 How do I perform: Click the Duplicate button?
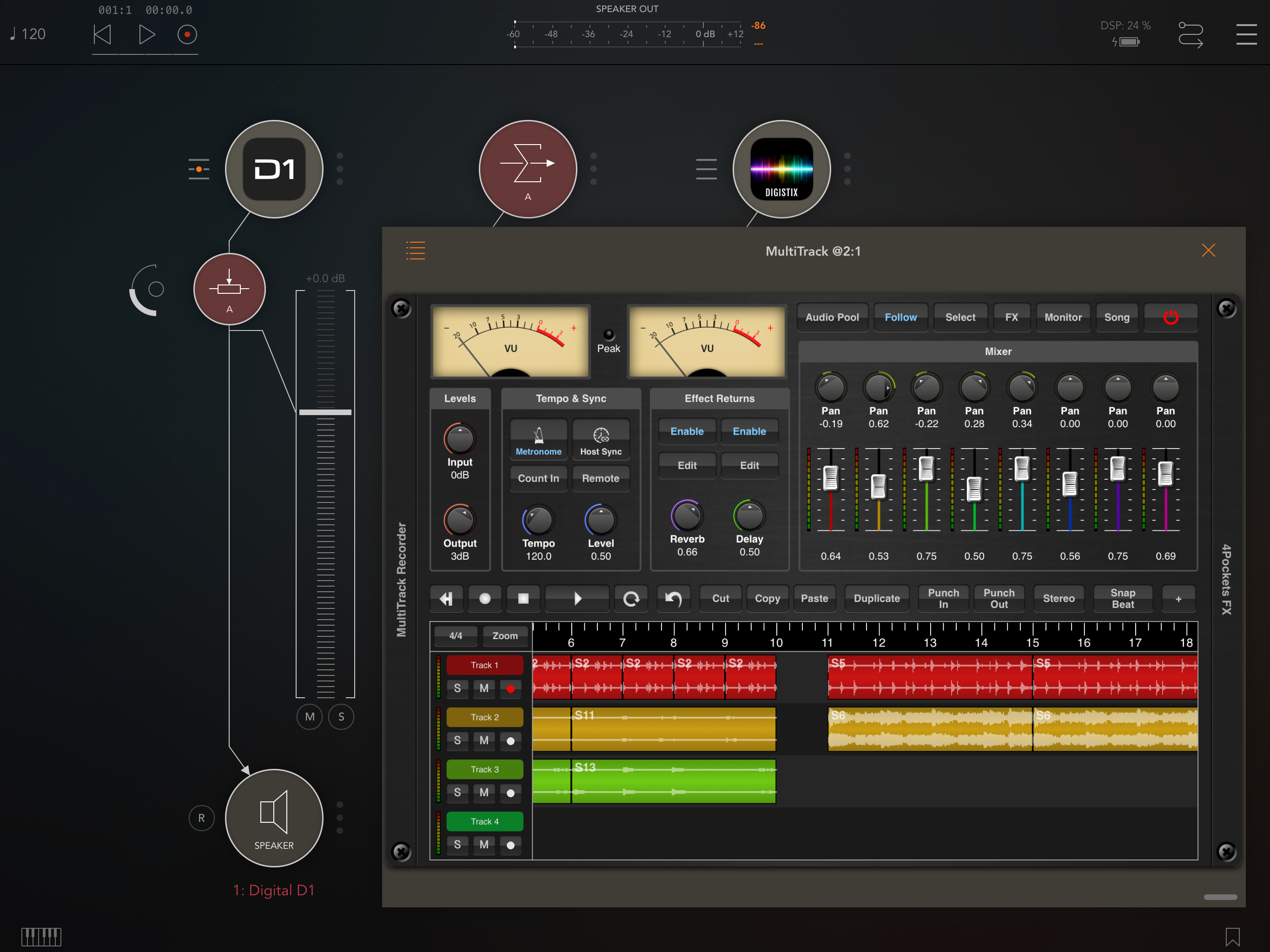click(x=876, y=598)
